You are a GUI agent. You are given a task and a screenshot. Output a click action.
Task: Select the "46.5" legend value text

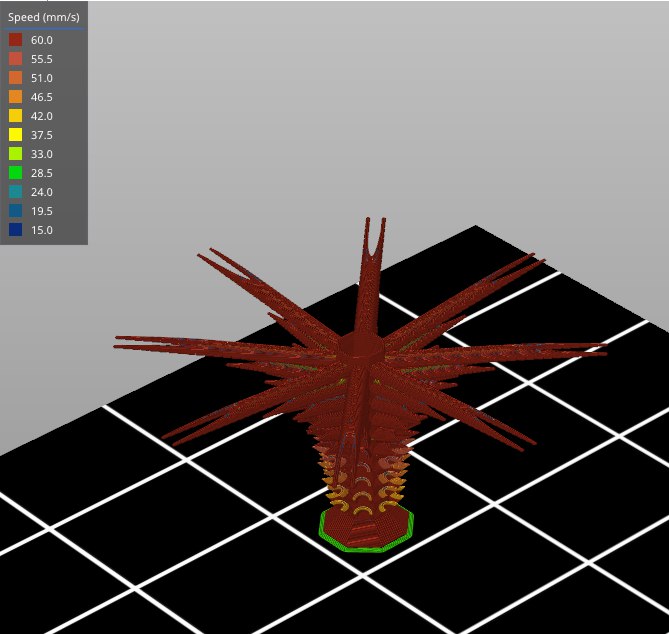tap(42, 97)
